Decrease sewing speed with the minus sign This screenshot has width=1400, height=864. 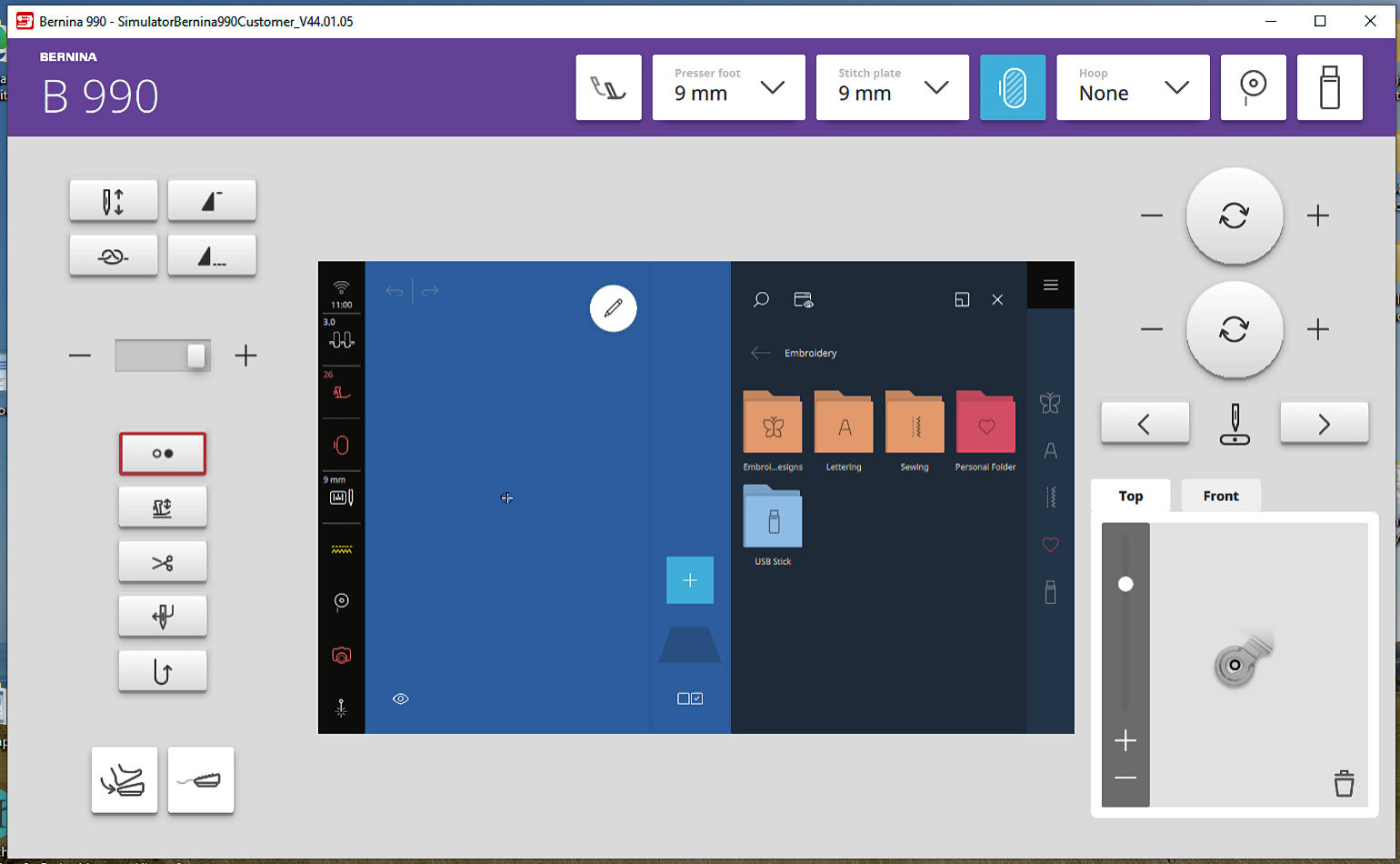(x=80, y=355)
